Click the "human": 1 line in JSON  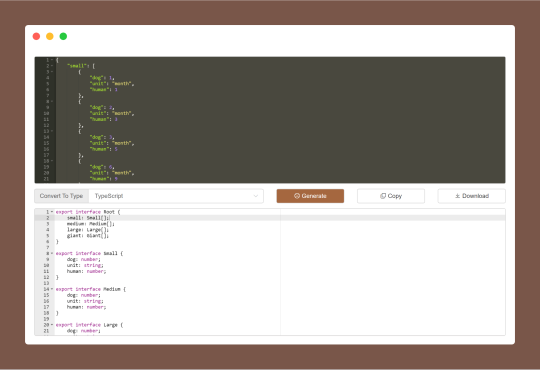103,90
